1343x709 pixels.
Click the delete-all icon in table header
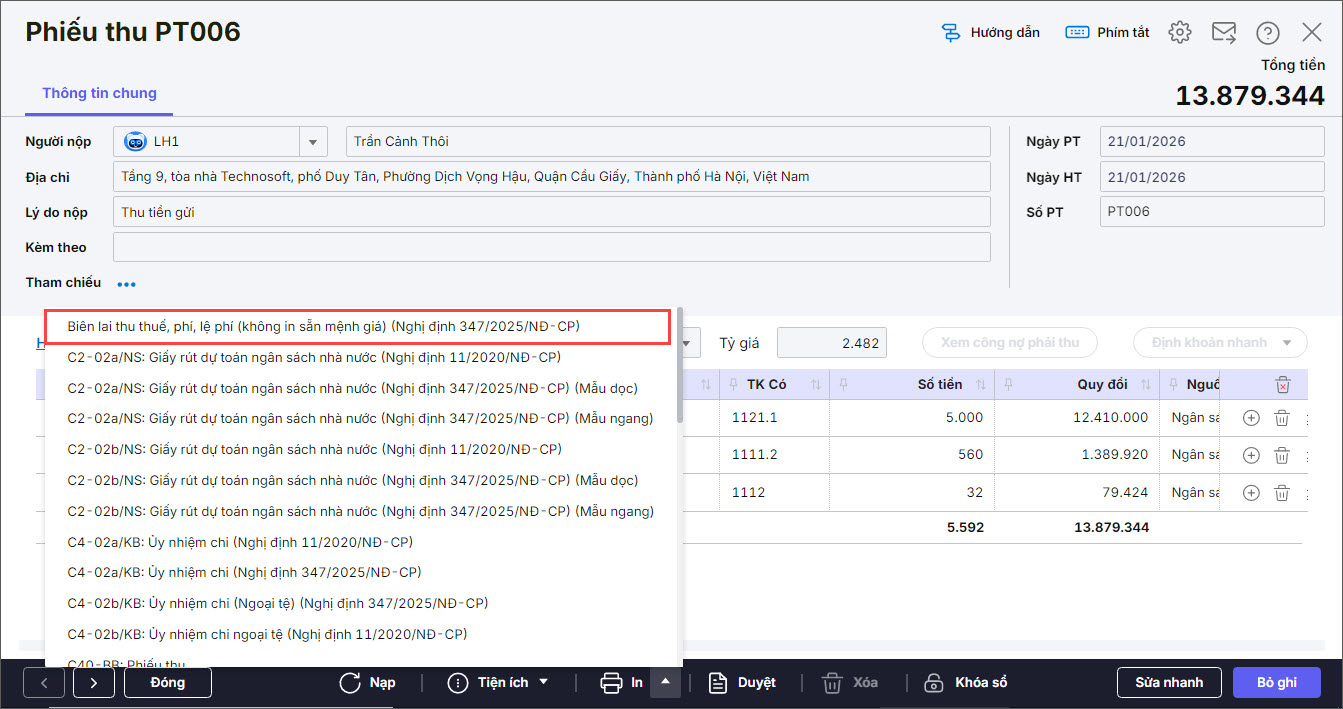(x=1283, y=384)
